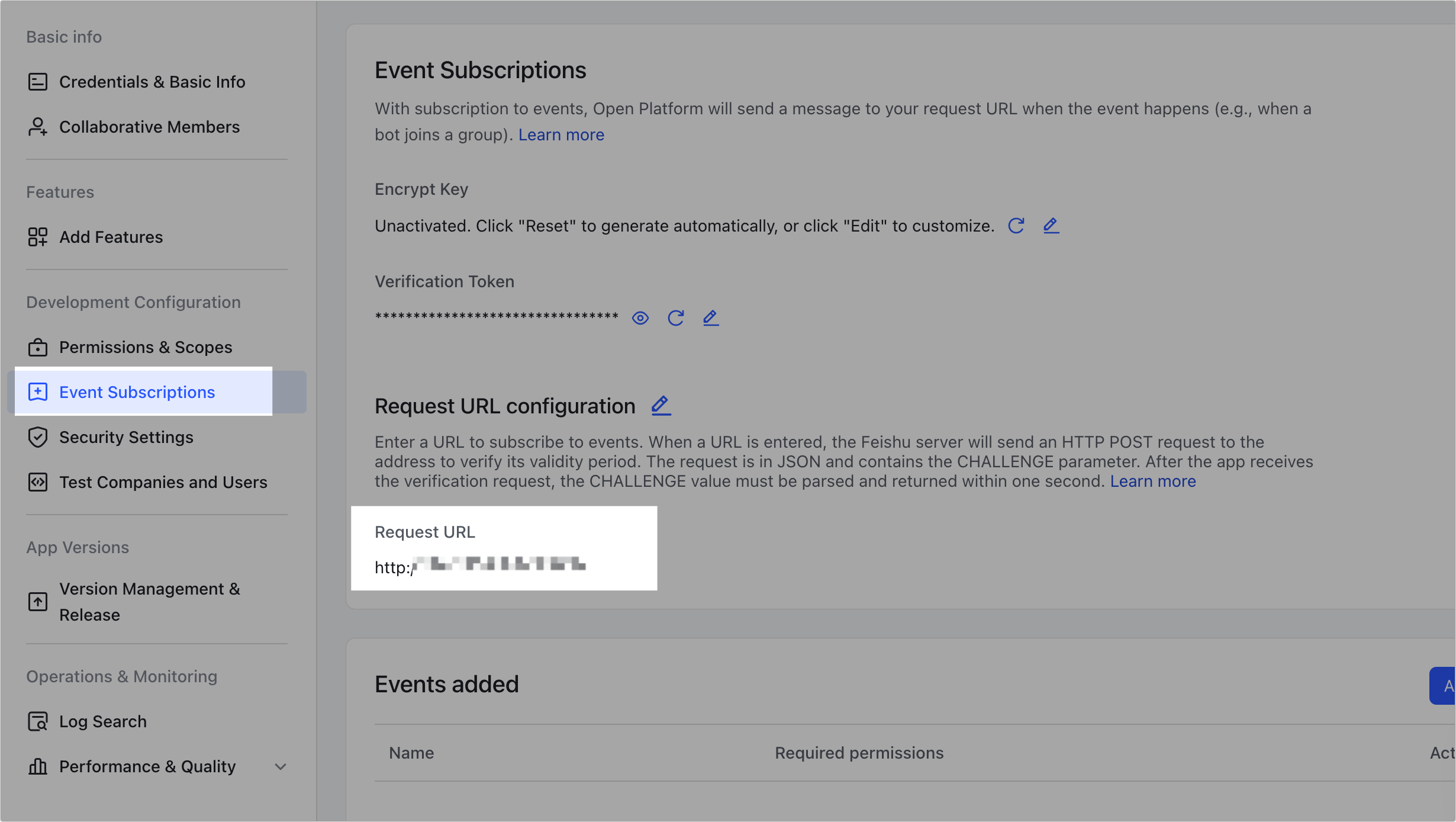Edit the Request URL configuration
Image resolution: width=1456 pixels, height=822 pixels.
[661, 406]
